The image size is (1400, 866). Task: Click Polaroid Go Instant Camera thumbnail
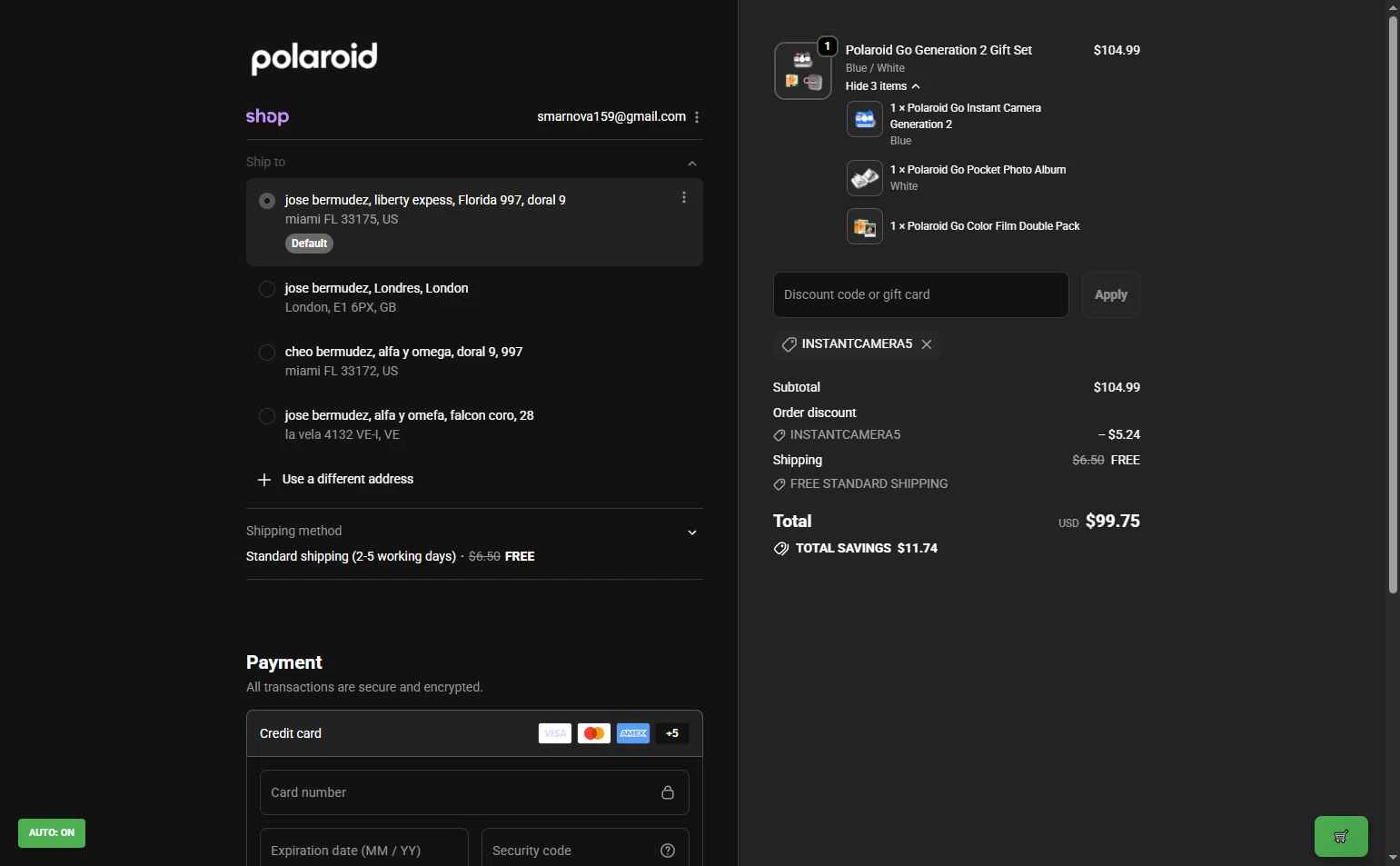tap(865, 119)
